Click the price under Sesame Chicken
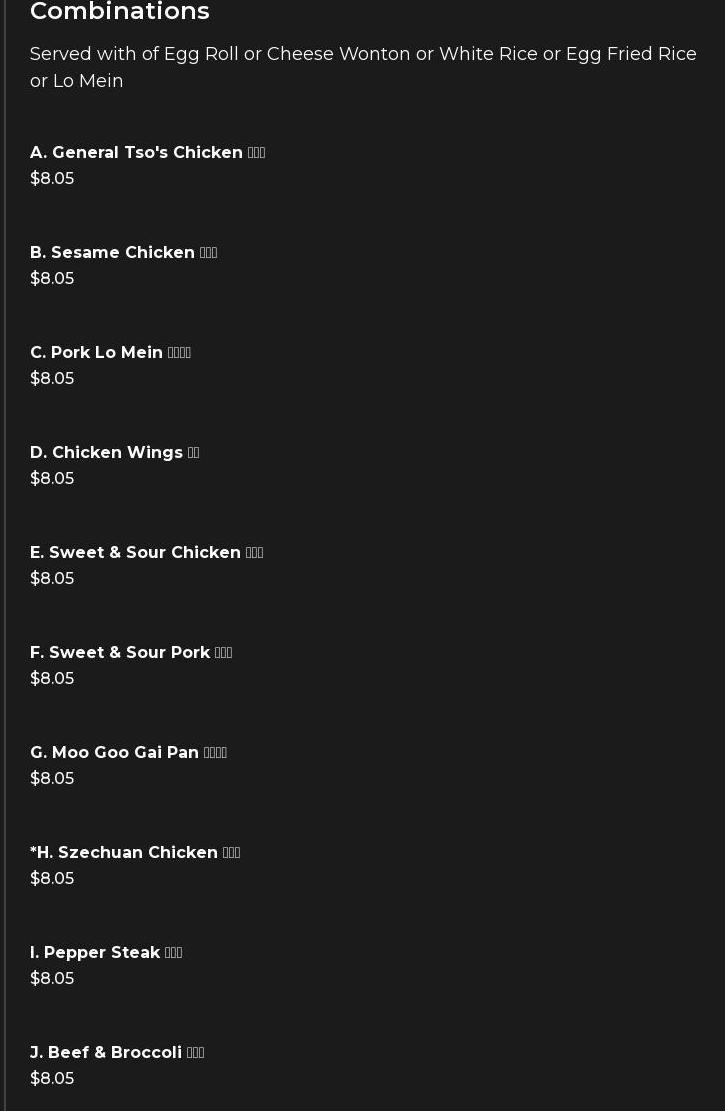 click(x=52, y=278)
